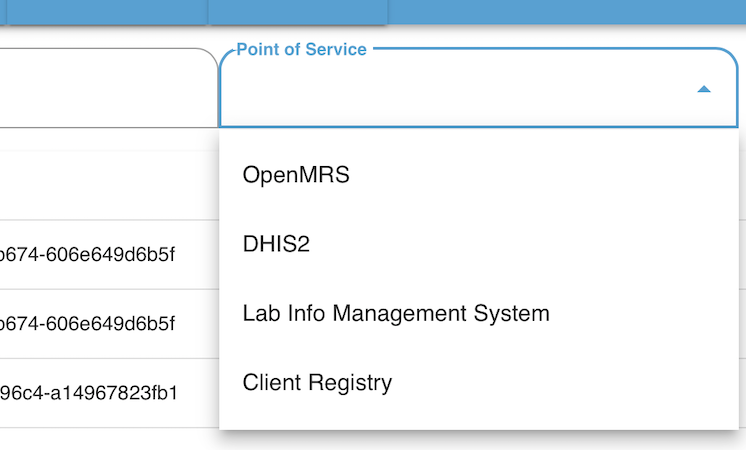Click the empty table header row above the IDs
This screenshot has width=746, height=450.
point(109,186)
